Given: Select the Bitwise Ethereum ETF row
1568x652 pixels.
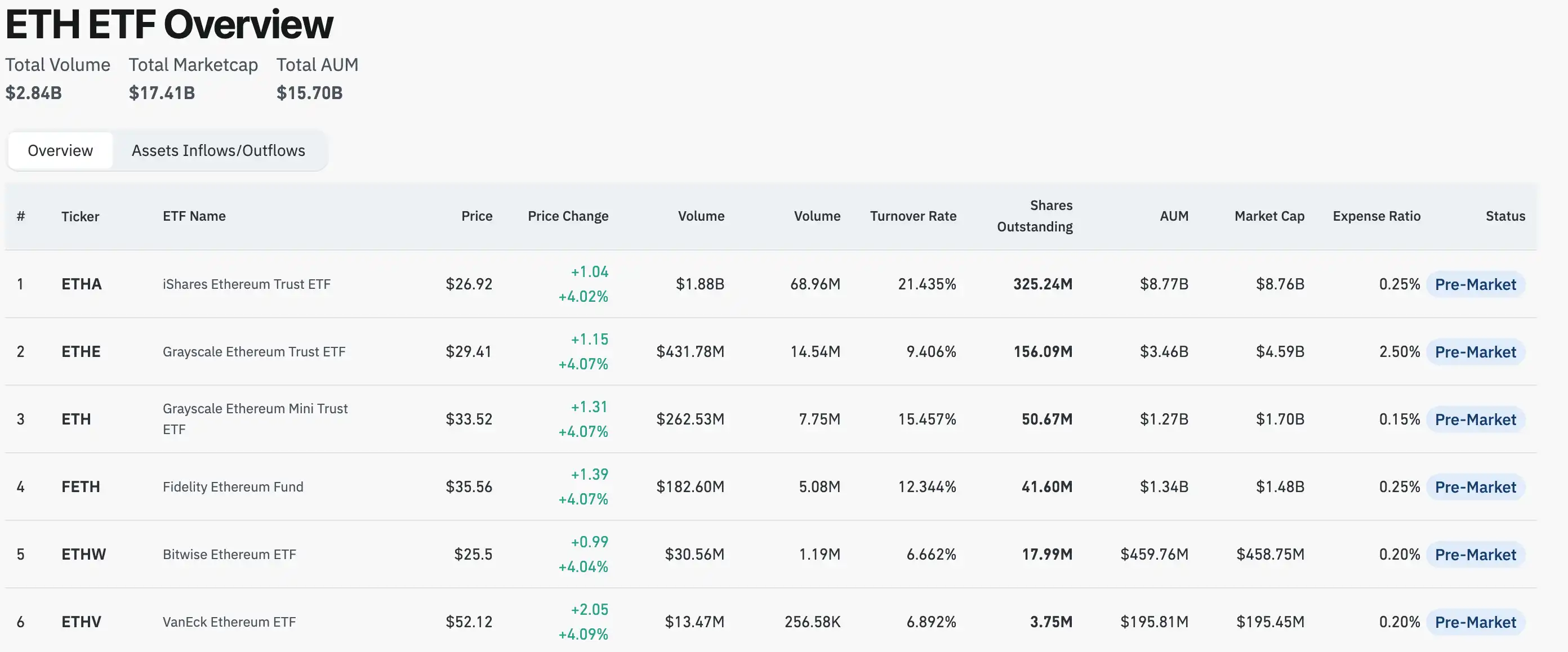Looking at the screenshot, I should click(x=229, y=554).
